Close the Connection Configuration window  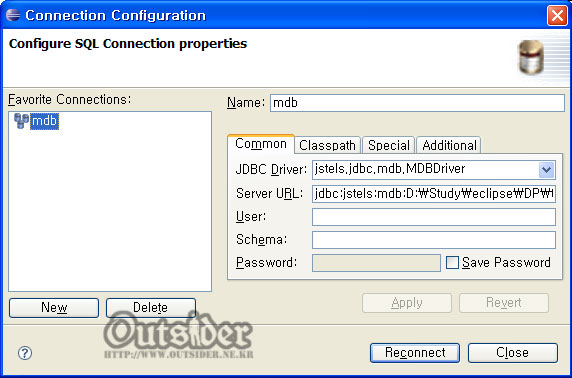(x=557, y=15)
